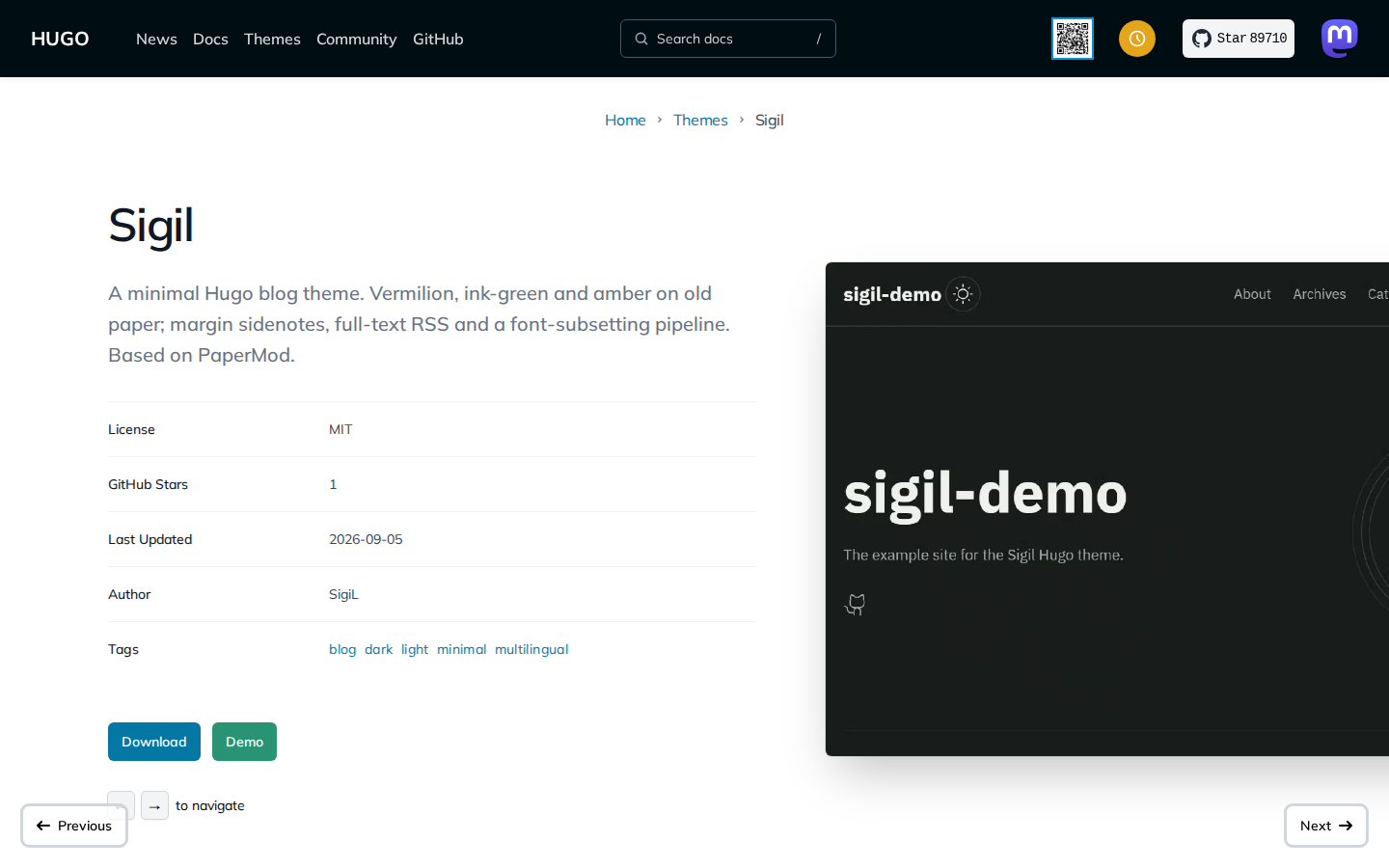The image size is (1389, 868).
Task: Click the left arrow on Previous button
Action: [43, 826]
